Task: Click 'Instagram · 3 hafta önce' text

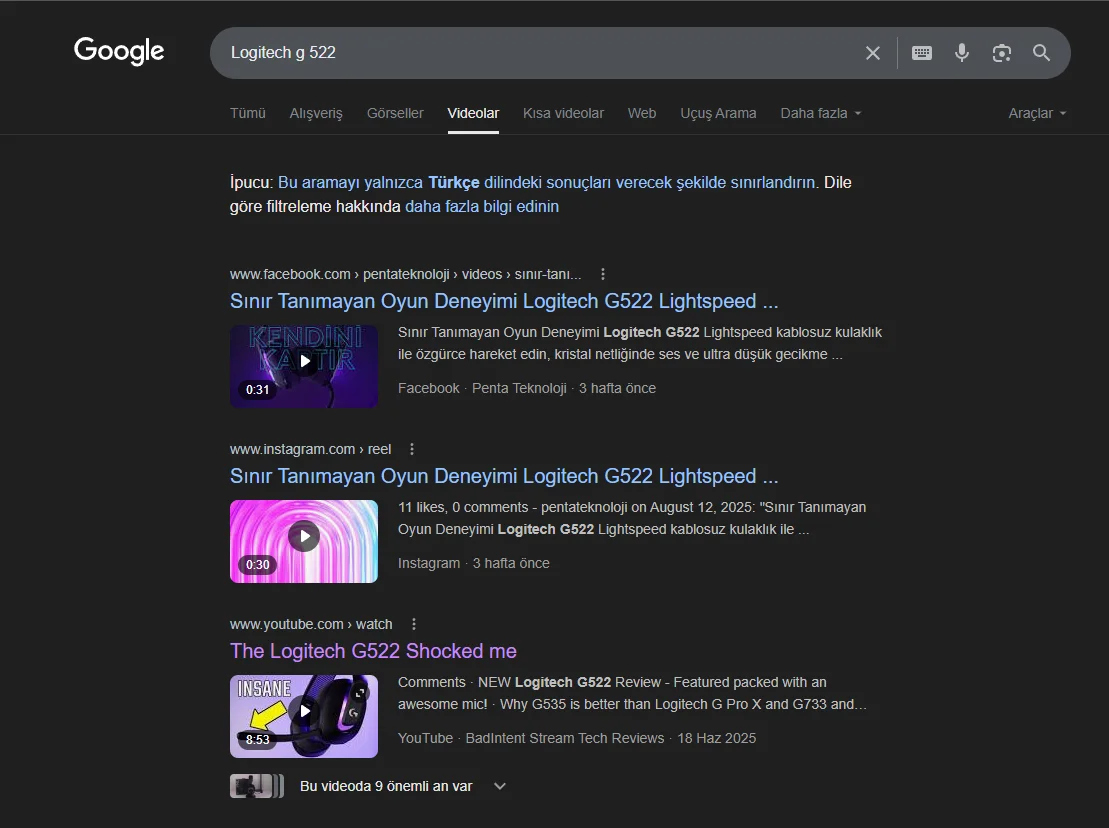Action: coord(473,564)
